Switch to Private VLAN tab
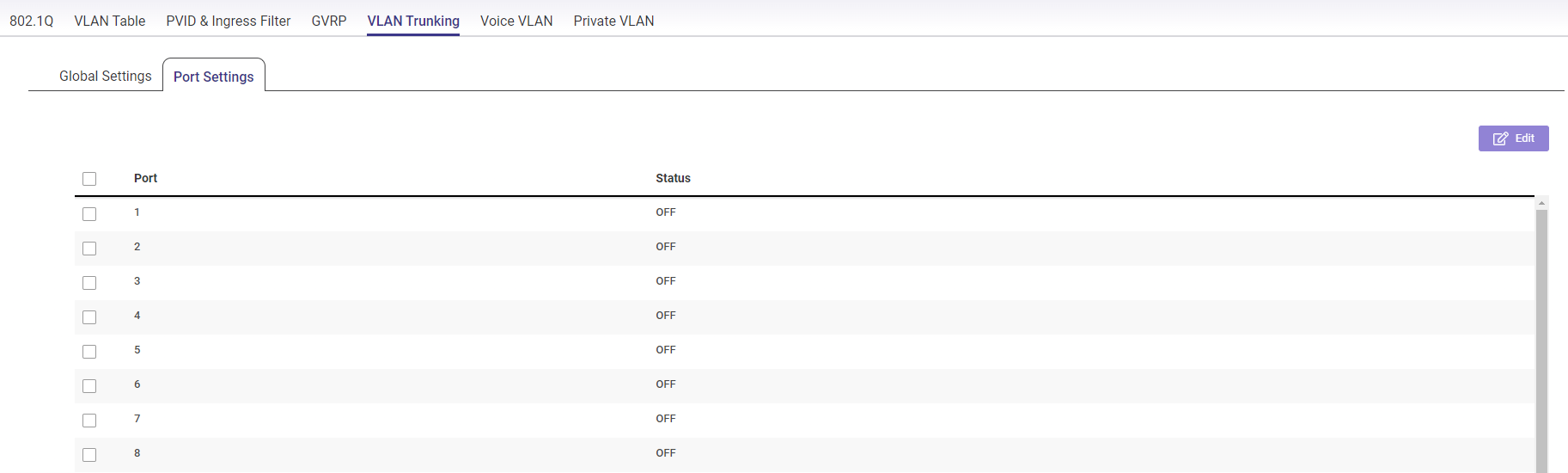Viewport: 1568px width, 473px height. [613, 21]
